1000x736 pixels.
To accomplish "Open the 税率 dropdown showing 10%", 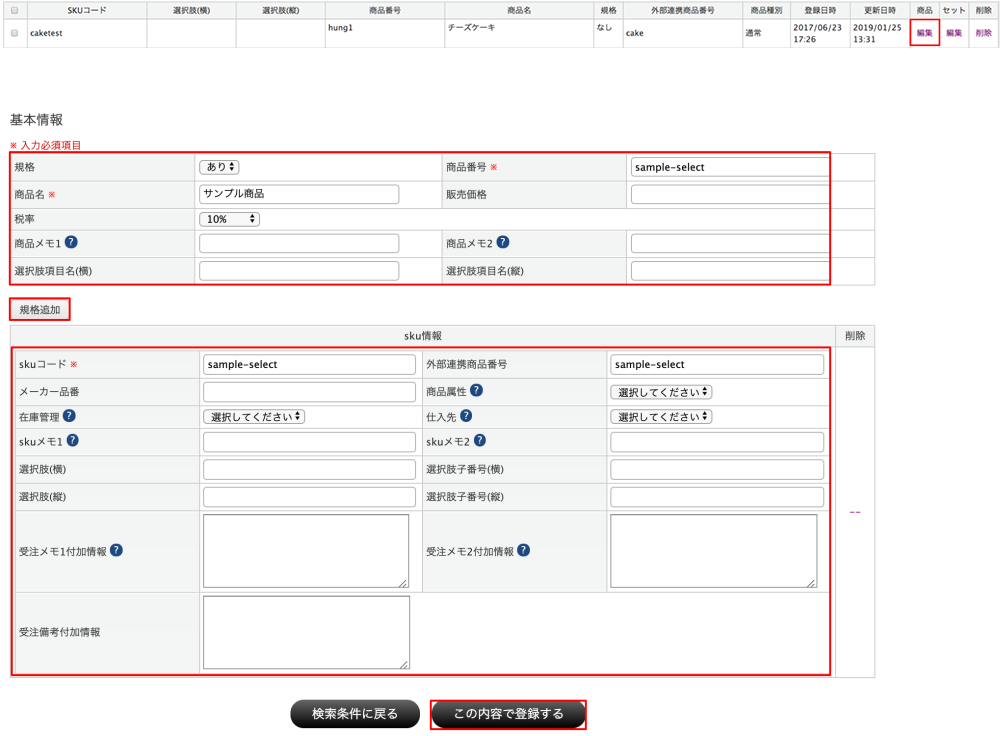I will pos(230,219).
